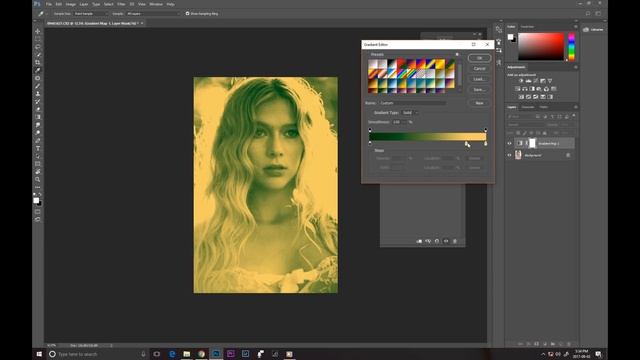Select the Spot Healing Brush tool

[x=38, y=78]
